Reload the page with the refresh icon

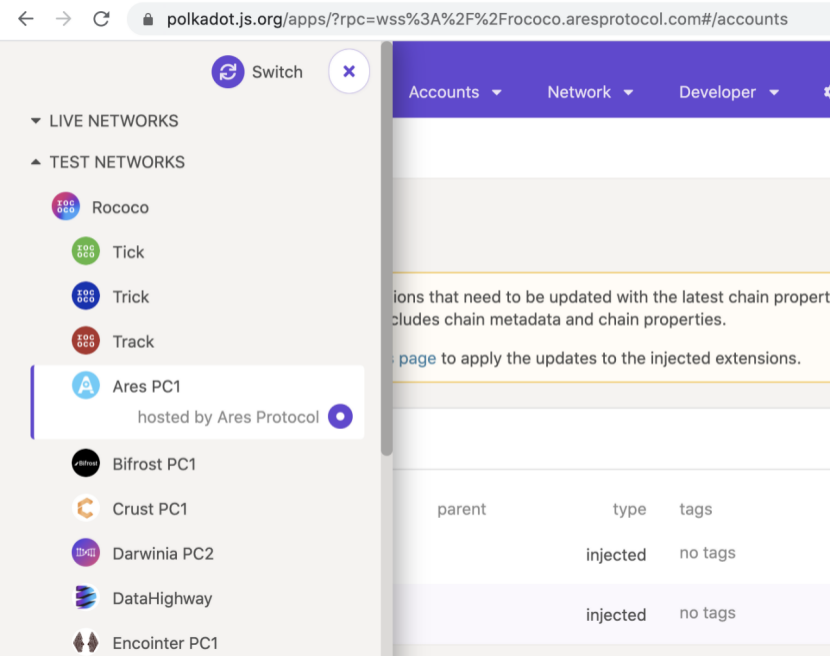point(101,19)
